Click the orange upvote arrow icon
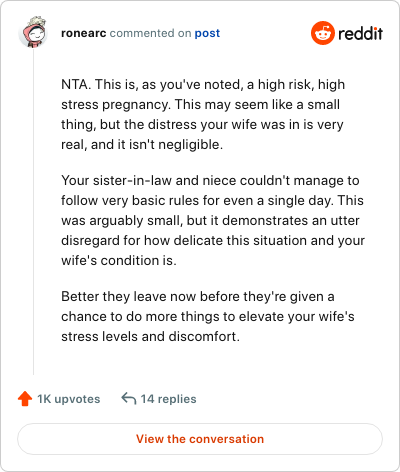 point(25,399)
